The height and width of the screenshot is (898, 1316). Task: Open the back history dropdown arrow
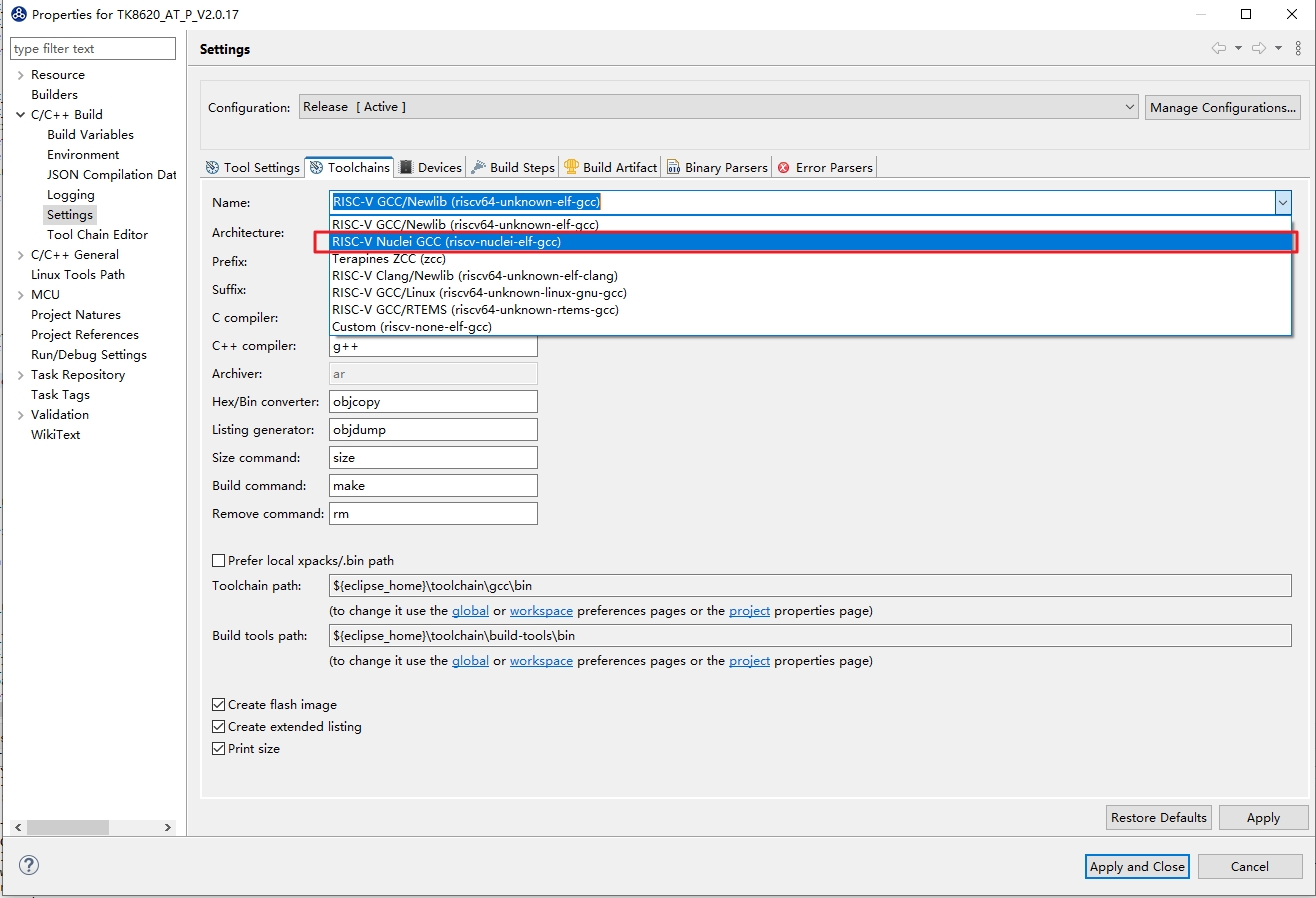1238,48
